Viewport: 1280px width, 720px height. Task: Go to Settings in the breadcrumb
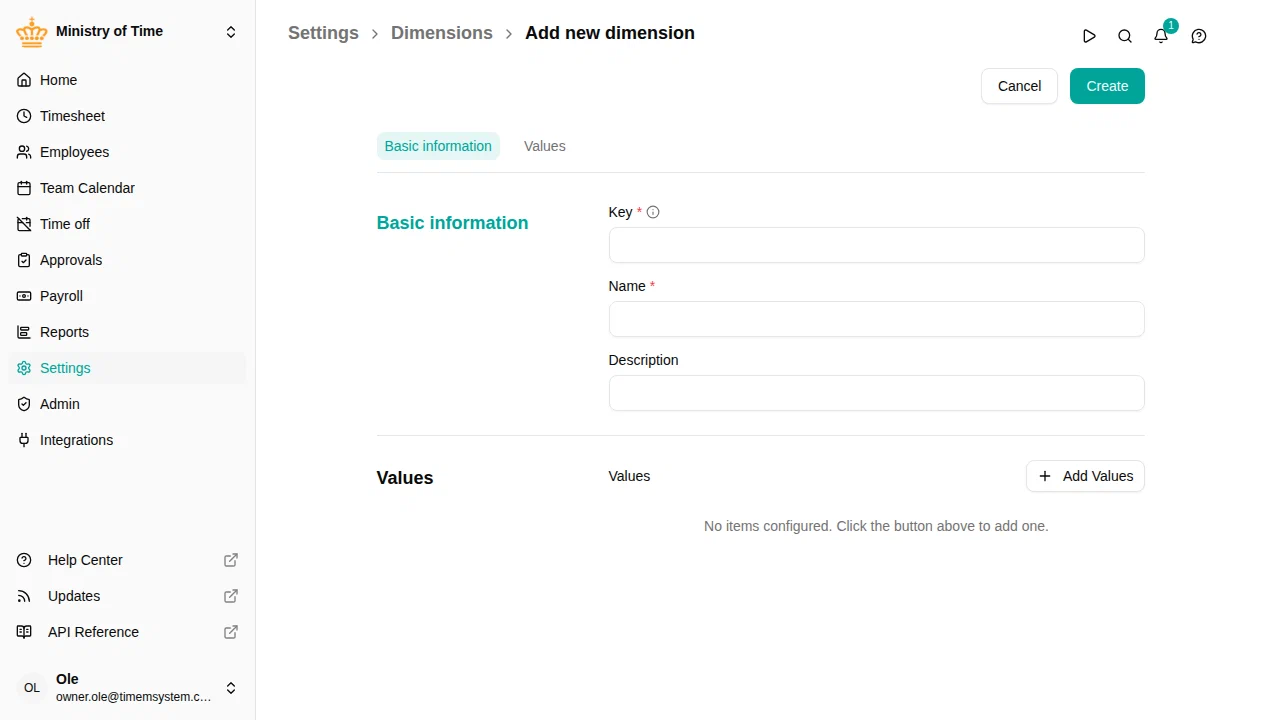323,33
